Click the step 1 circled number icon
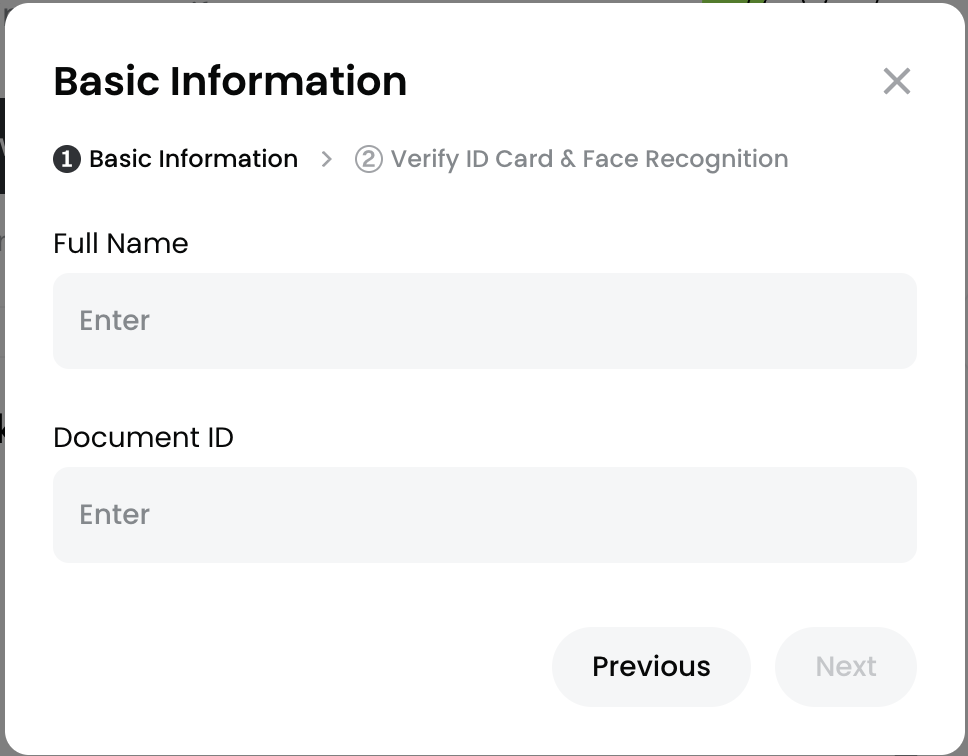This screenshot has height=756, width=968. click(67, 159)
